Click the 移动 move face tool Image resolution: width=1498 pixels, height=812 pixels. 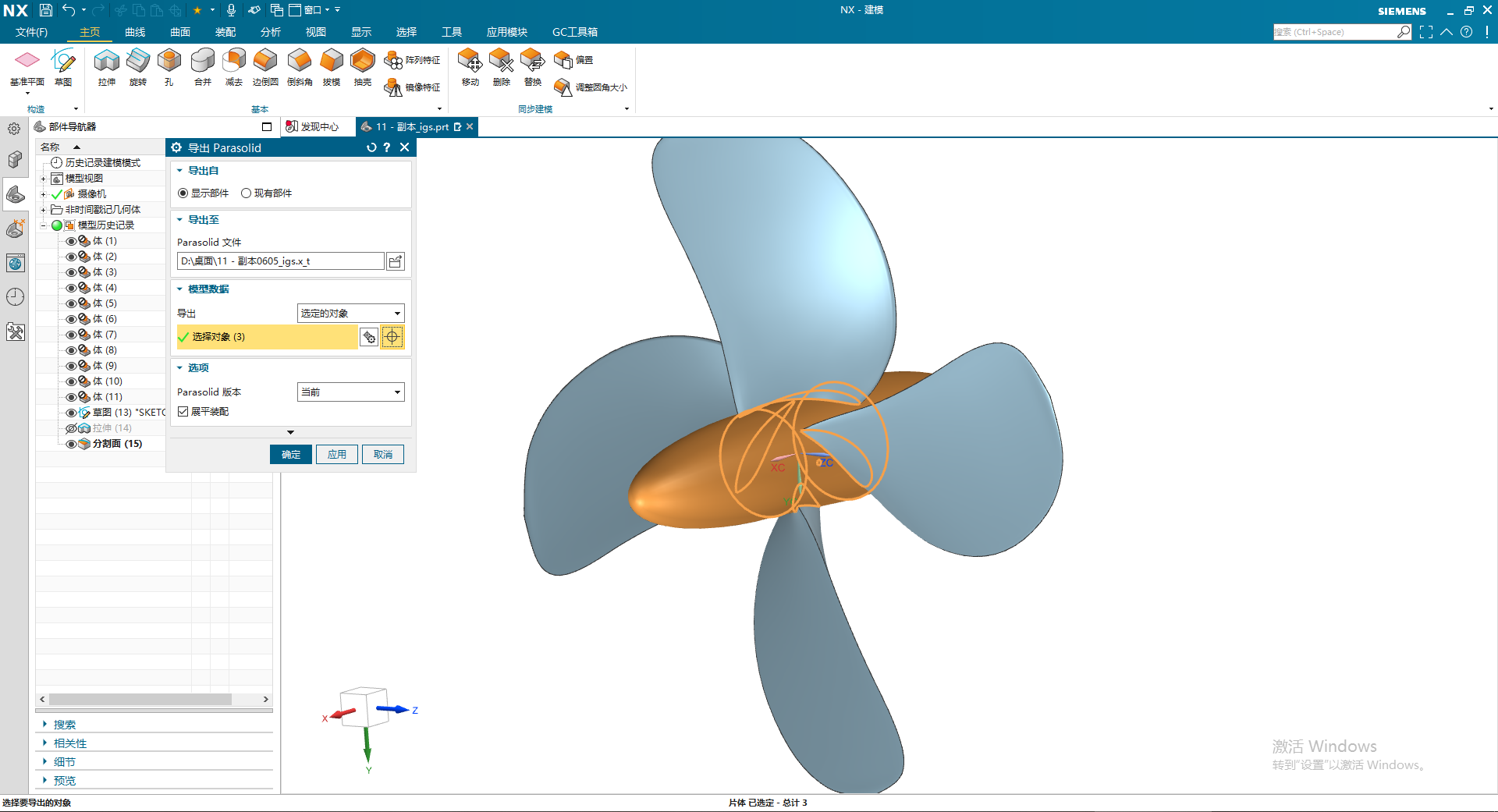pos(470,68)
